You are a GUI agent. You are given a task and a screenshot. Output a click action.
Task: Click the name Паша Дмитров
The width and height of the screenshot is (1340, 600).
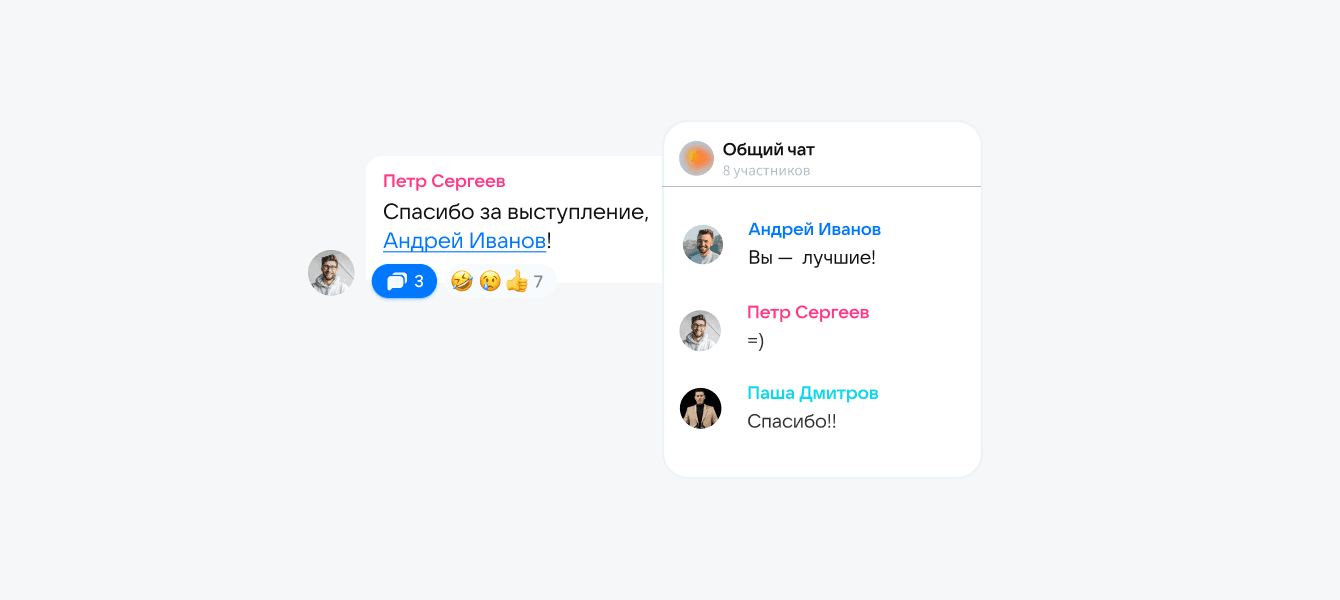pos(813,393)
